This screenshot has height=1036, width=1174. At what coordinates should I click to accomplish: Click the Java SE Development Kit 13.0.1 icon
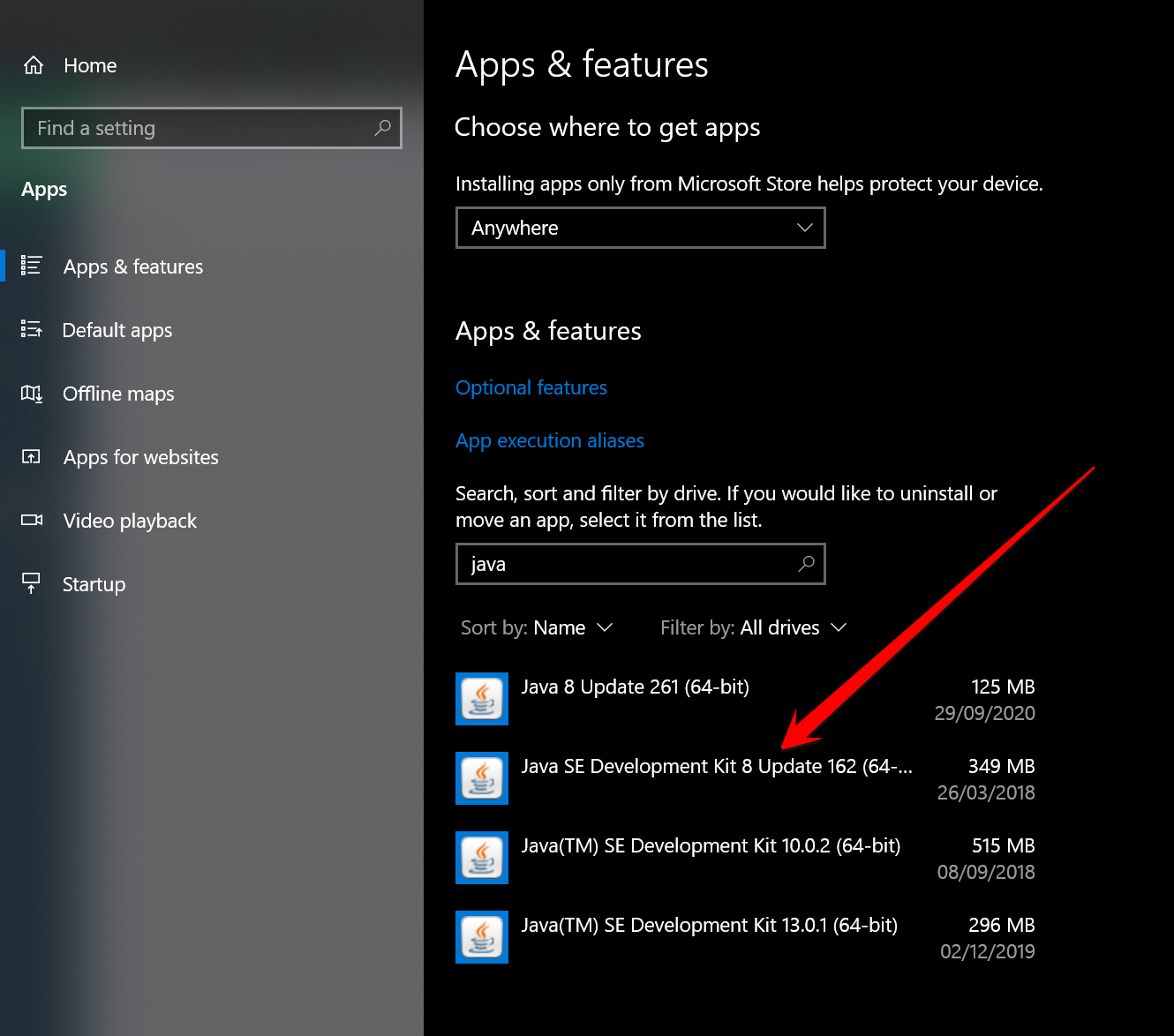pyautogui.click(x=482, y=937)
